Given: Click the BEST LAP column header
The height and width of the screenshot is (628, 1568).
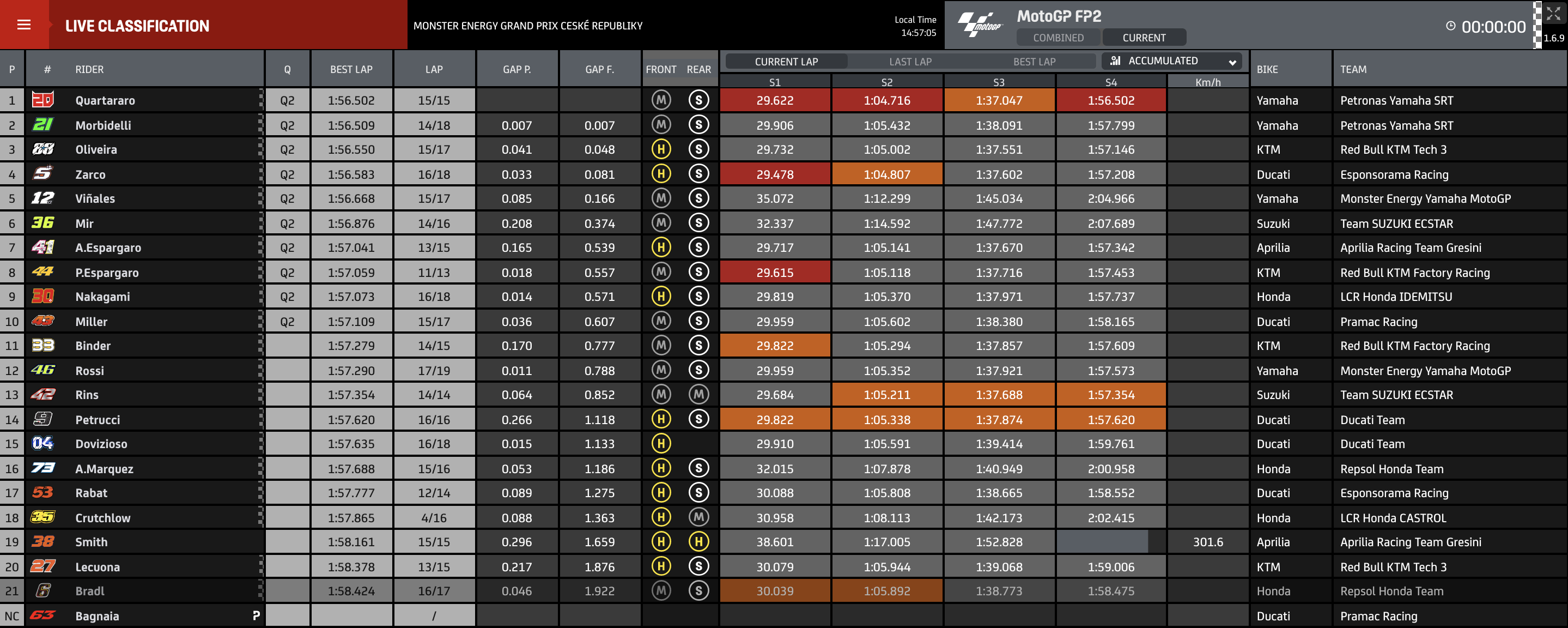Looking at the screenshot, I should pyautogui.click(x=351, y=69).
